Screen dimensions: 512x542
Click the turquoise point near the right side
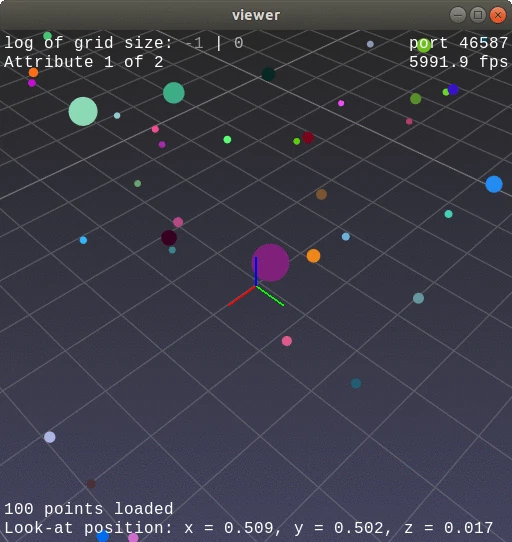(448, 214)
